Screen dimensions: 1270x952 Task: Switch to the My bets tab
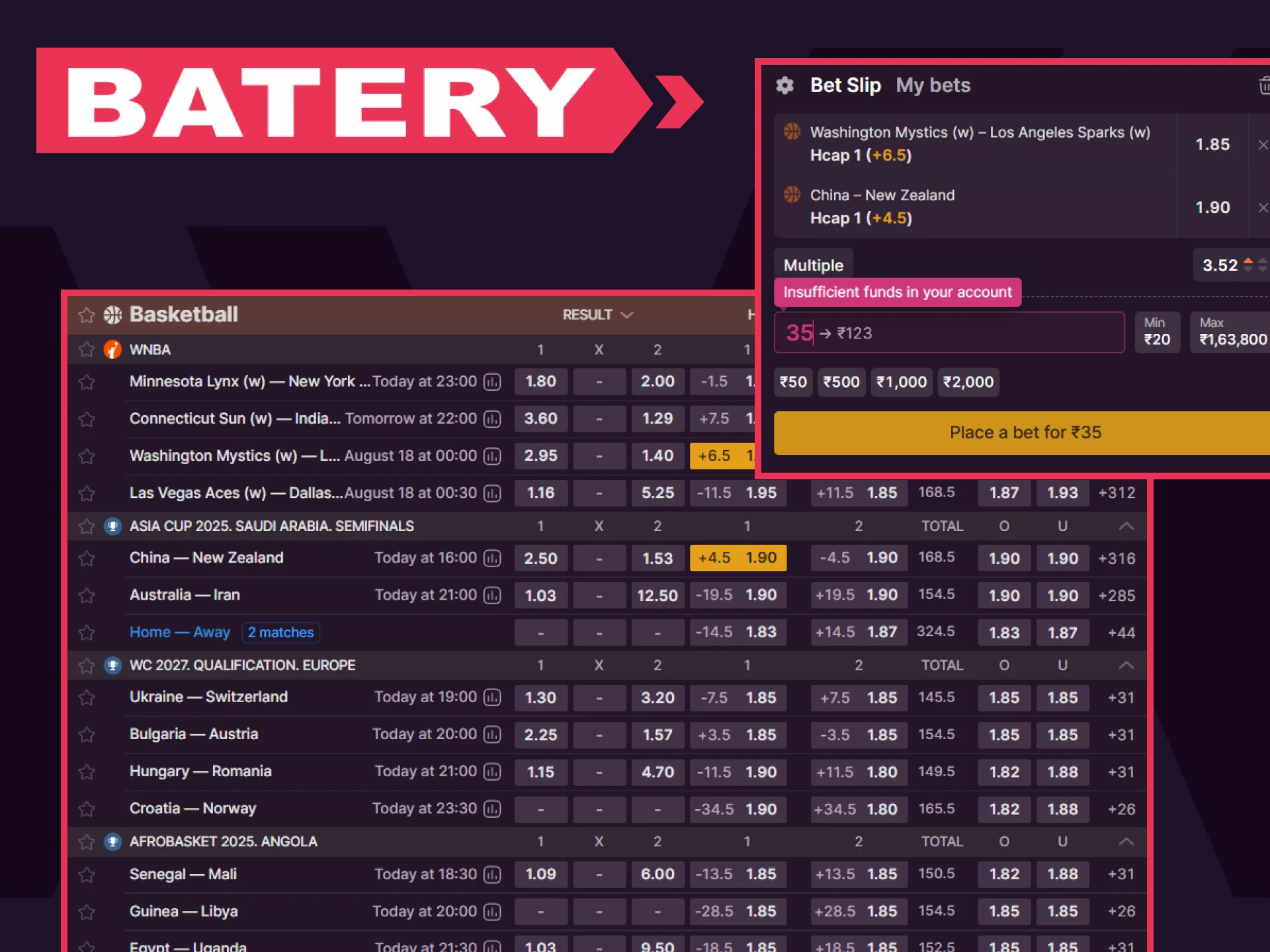(x=933, y=85)
